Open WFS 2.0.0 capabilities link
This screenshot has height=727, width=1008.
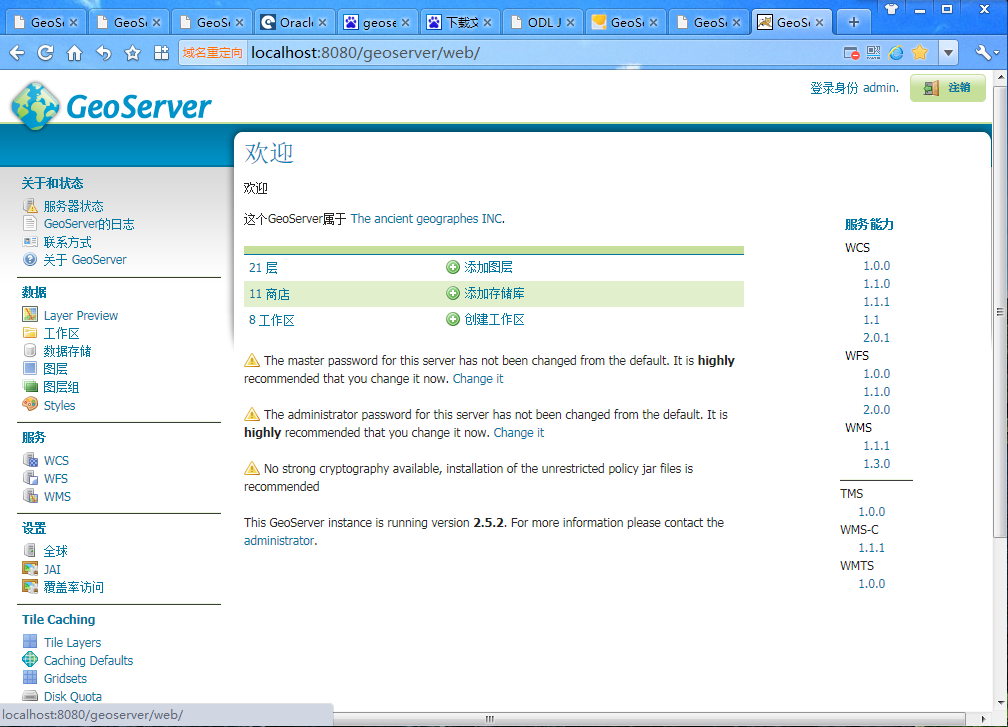point(876,409)
